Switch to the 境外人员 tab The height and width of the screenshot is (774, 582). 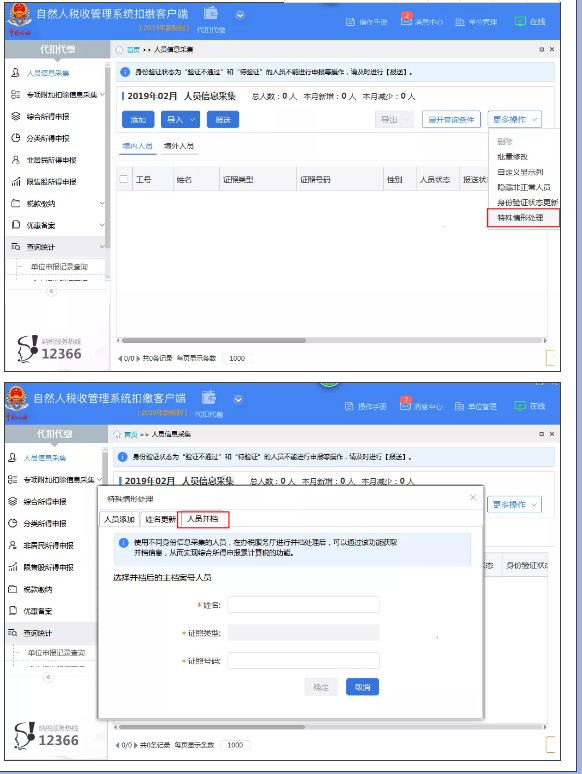179,146
